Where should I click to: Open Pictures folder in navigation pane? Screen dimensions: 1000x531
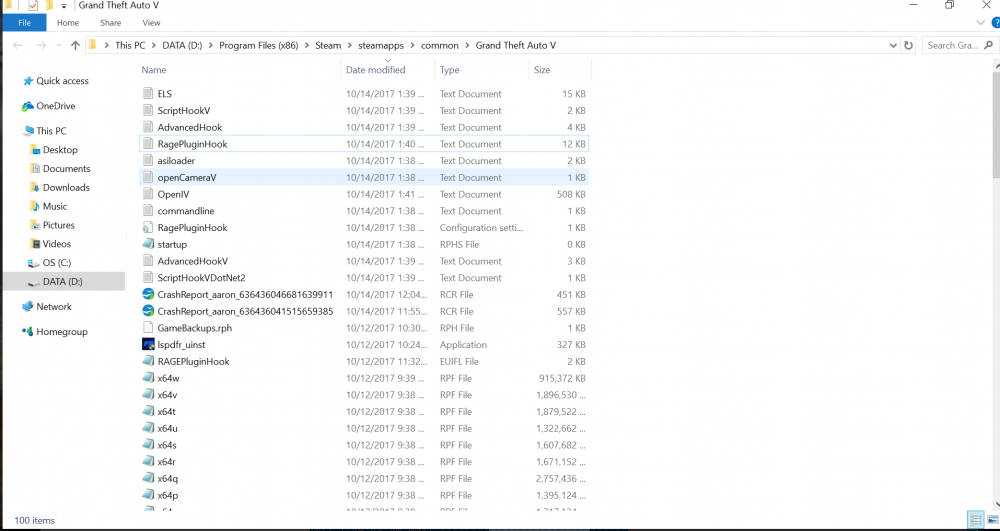[52, 225]
